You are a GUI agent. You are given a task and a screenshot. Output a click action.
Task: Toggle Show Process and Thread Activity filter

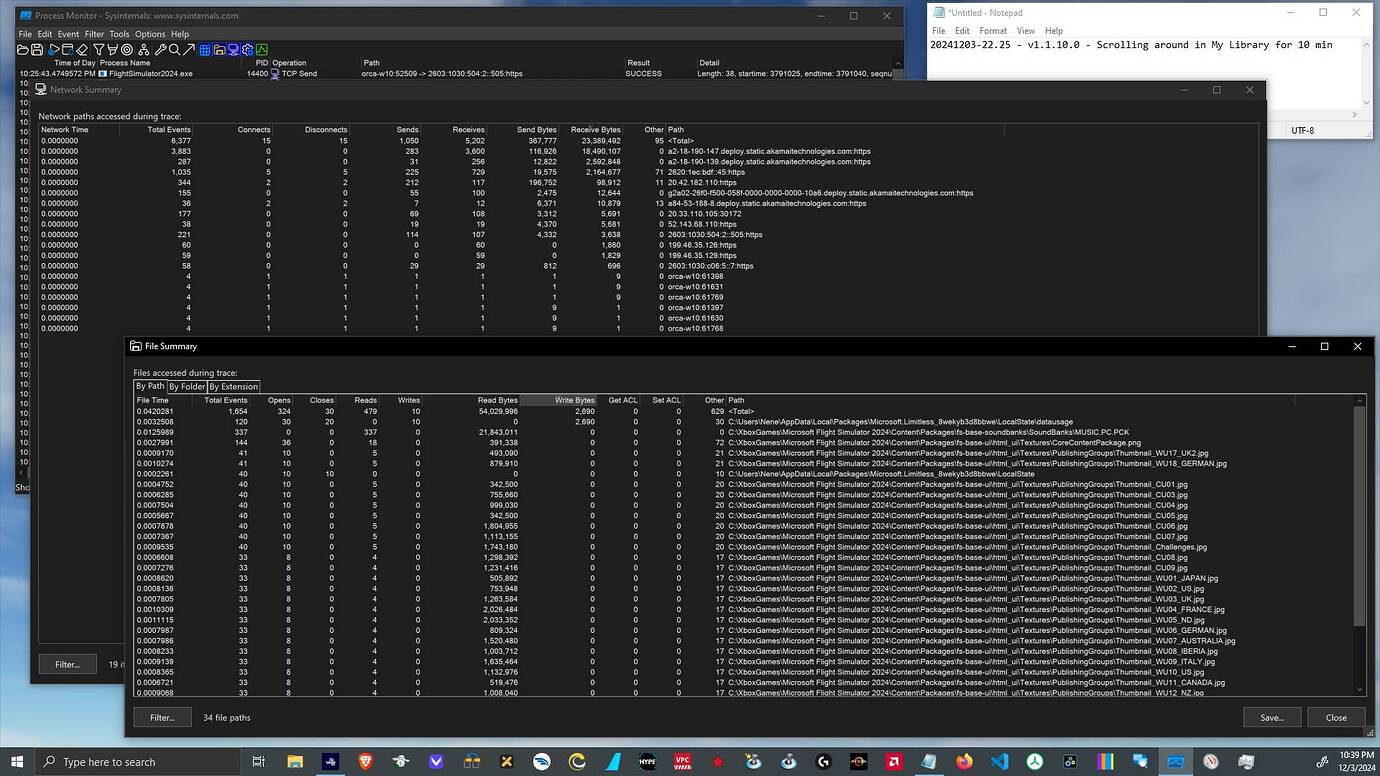pos(247,51)
